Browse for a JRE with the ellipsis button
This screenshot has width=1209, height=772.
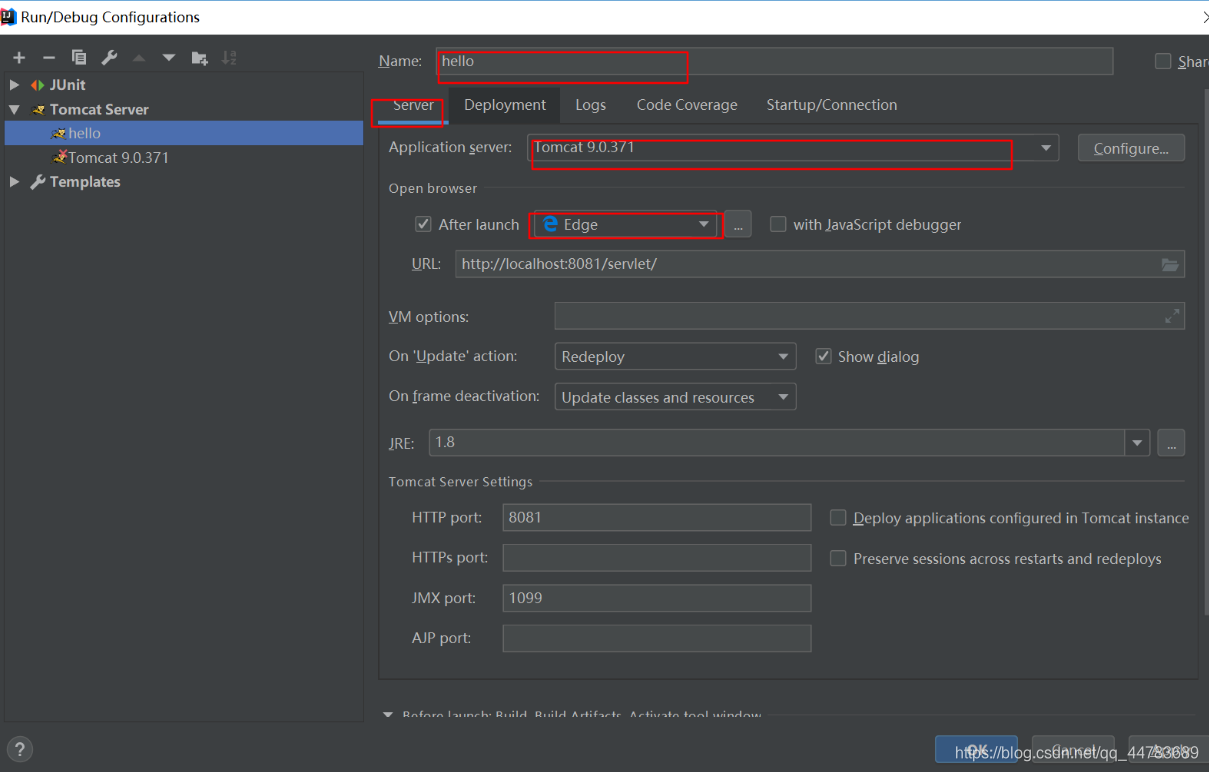(1171, 442)
